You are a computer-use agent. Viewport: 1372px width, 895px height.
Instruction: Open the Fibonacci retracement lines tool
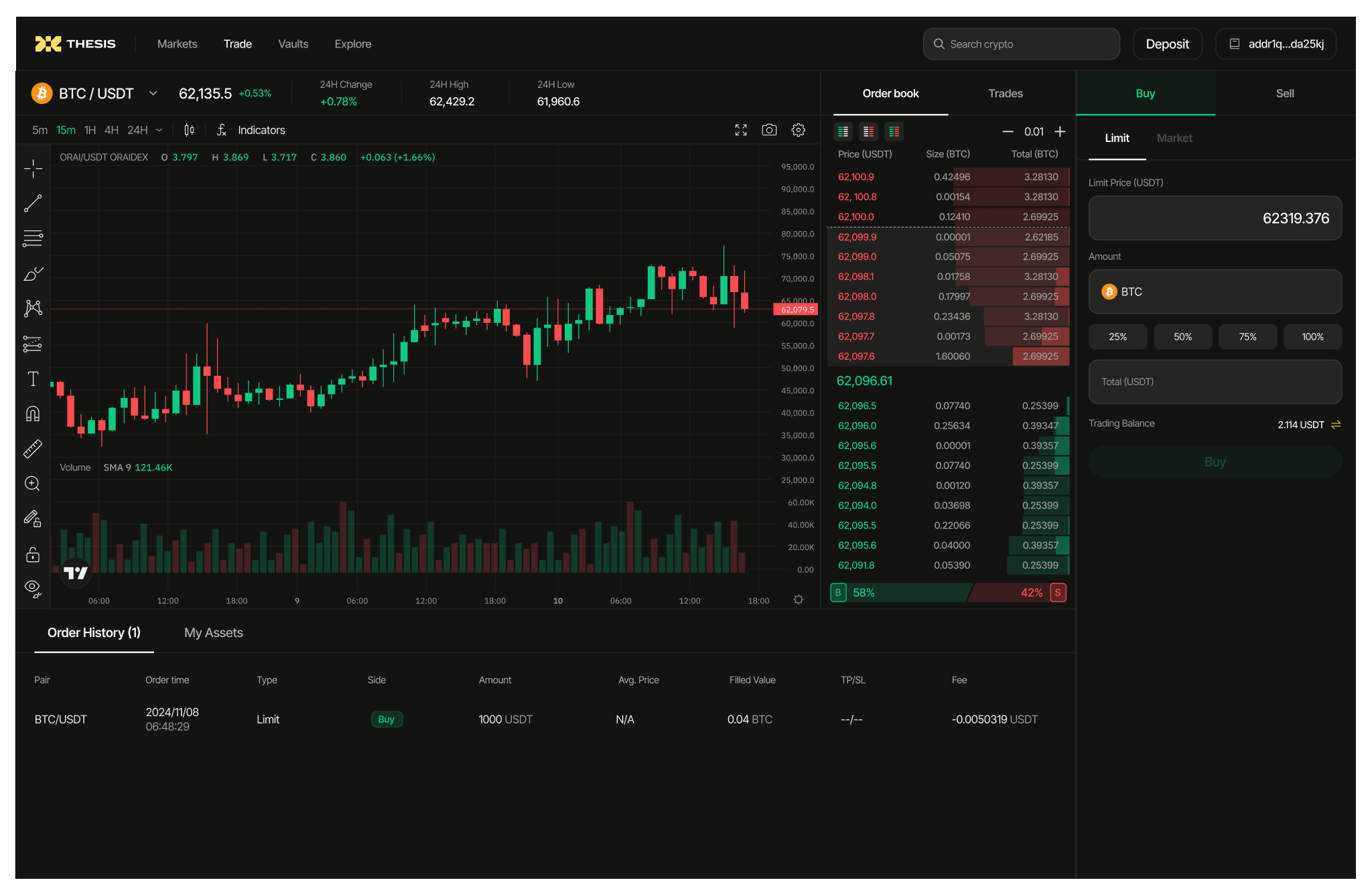point(33,238)
